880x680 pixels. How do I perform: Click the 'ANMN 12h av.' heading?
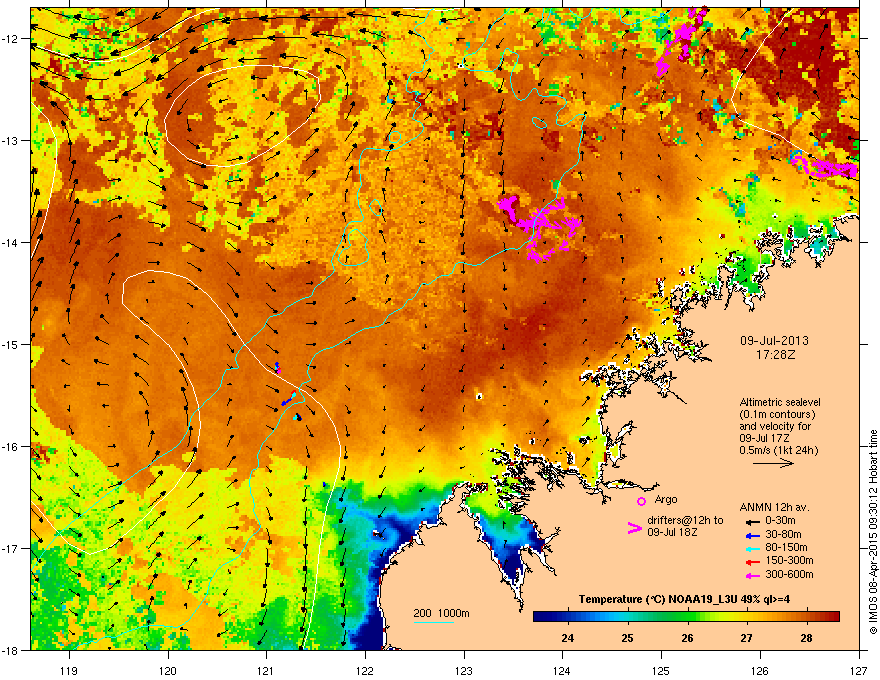774,507
